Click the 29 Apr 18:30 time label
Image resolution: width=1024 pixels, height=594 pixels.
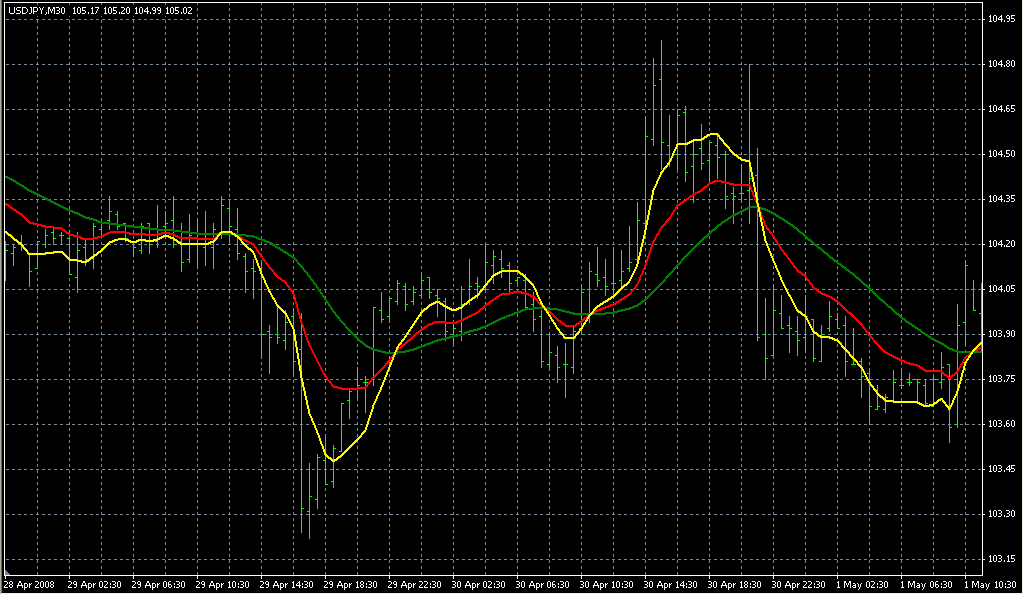pyautogui.click(x=348, y=584)
